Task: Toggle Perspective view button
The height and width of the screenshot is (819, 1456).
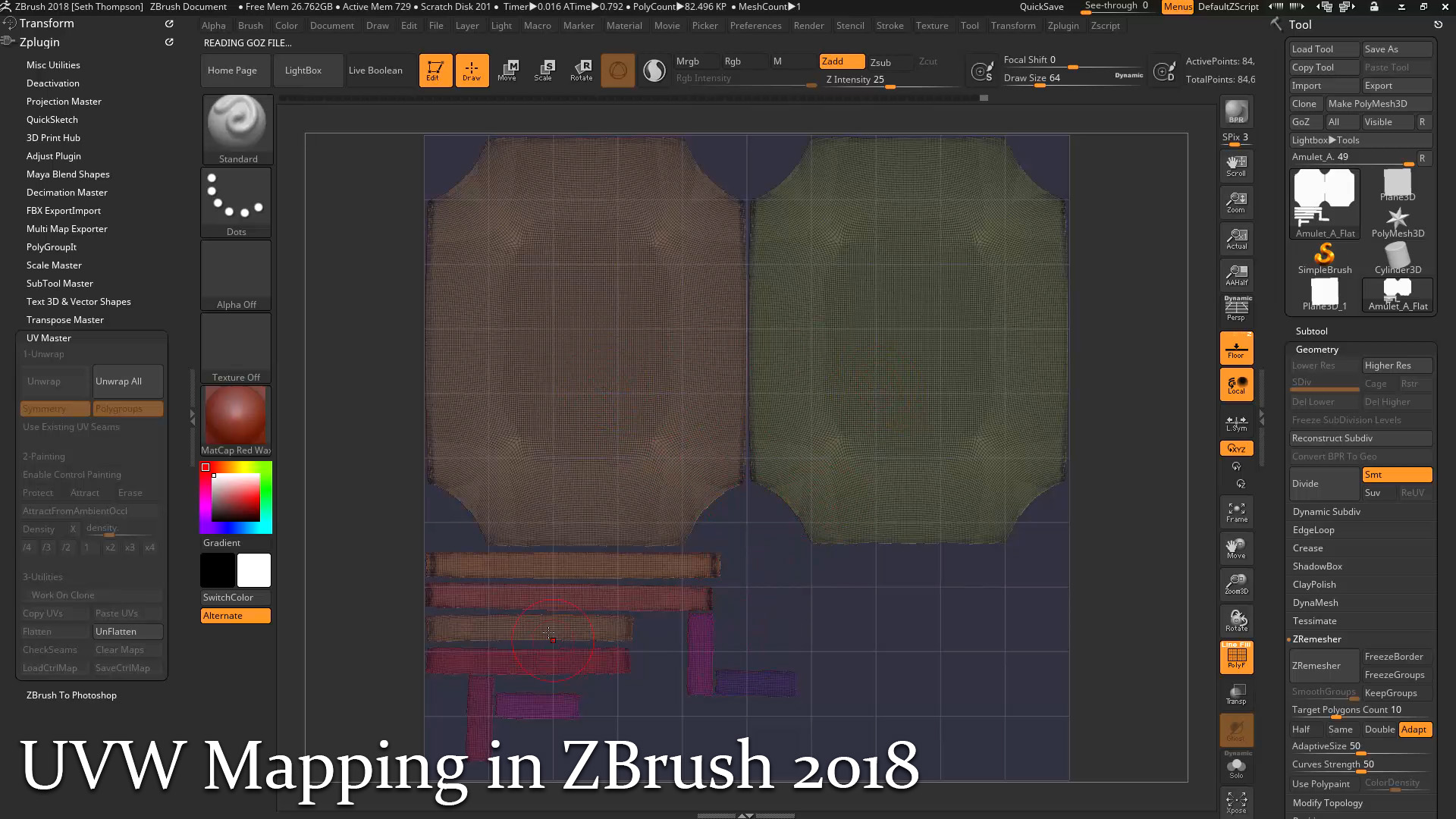Action: pos(1236,309)
